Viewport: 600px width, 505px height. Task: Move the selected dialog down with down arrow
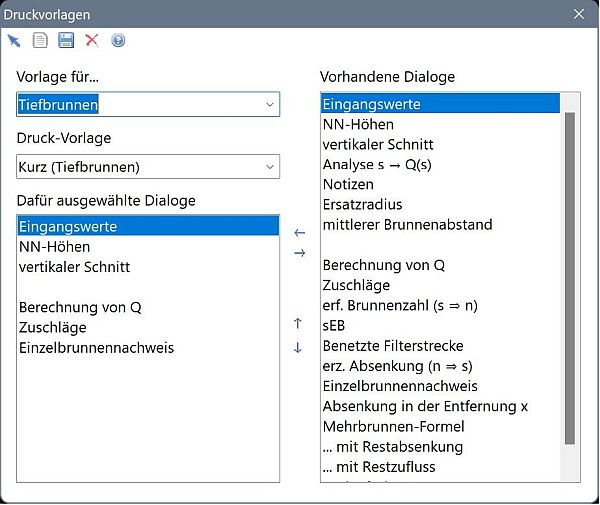pos(298,348)
